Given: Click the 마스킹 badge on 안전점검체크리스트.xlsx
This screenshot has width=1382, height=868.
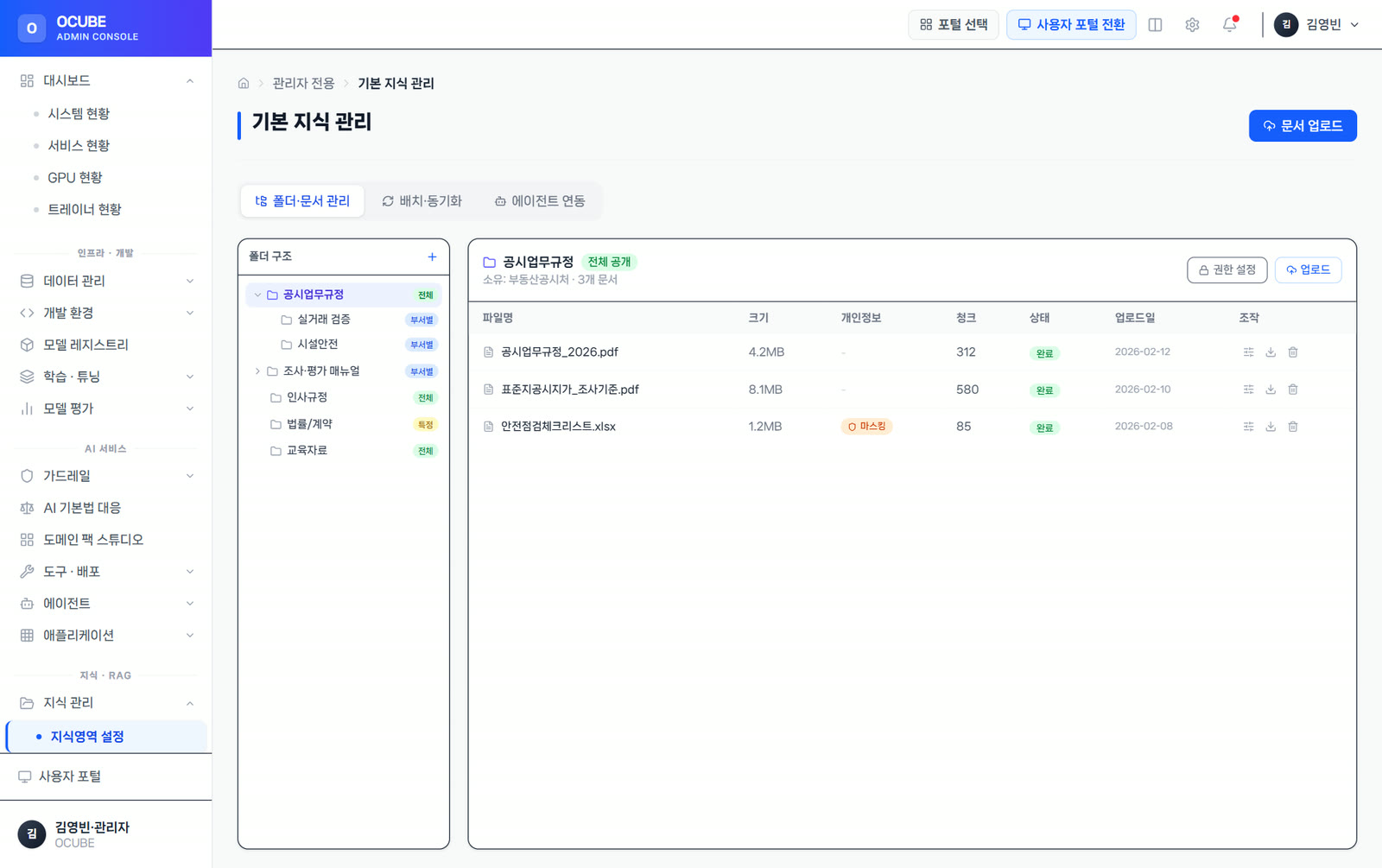Looking at the screenshot, I should (x=866, y=427).
